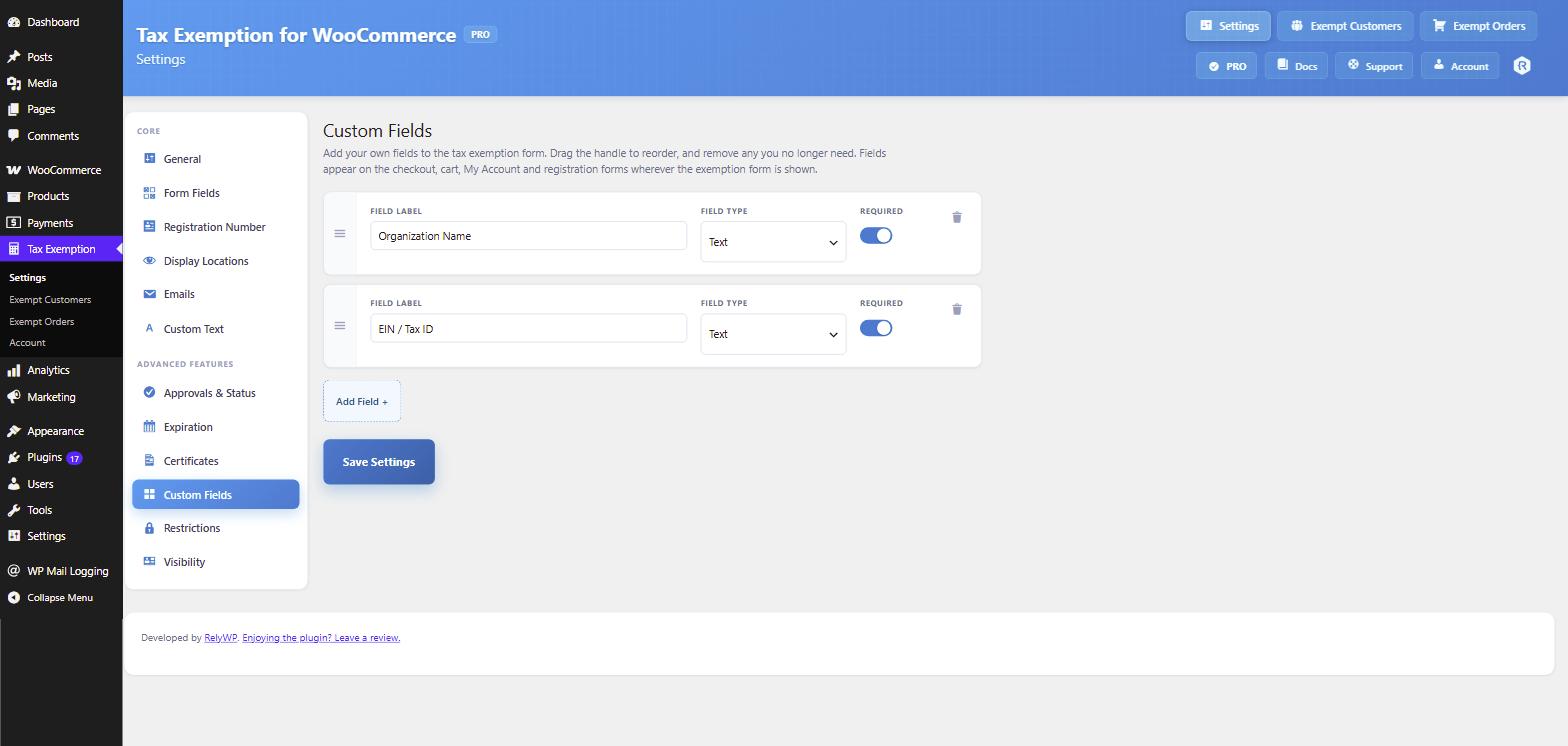This screenshot has height=746, width=1568.
Task: Open the Custom Text tab
Action: click(216, 329)
